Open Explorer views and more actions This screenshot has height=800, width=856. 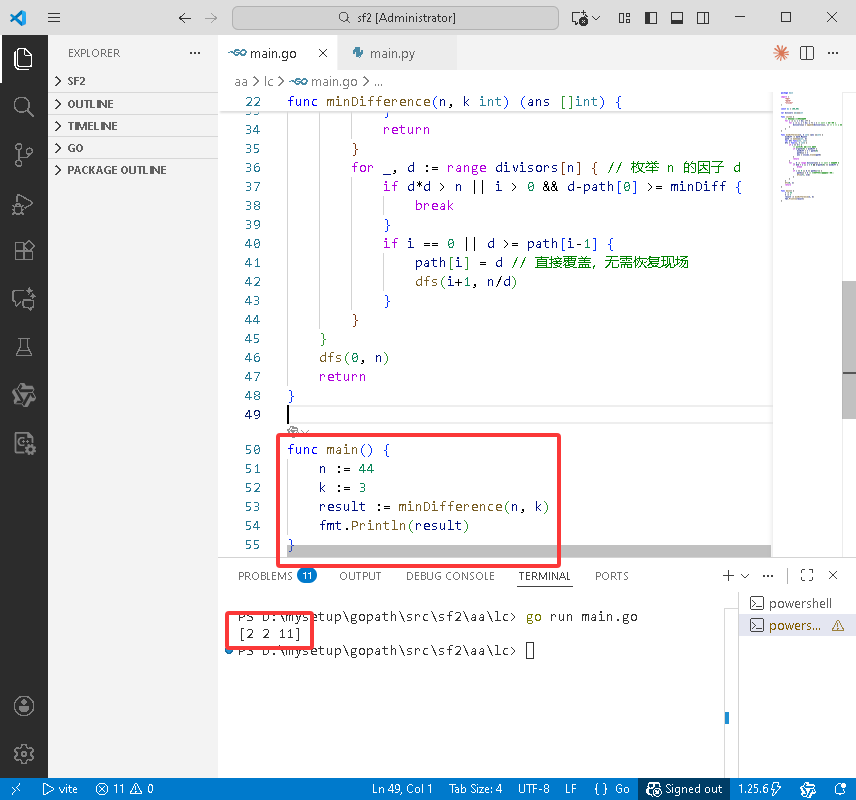[x=195, y=53]
